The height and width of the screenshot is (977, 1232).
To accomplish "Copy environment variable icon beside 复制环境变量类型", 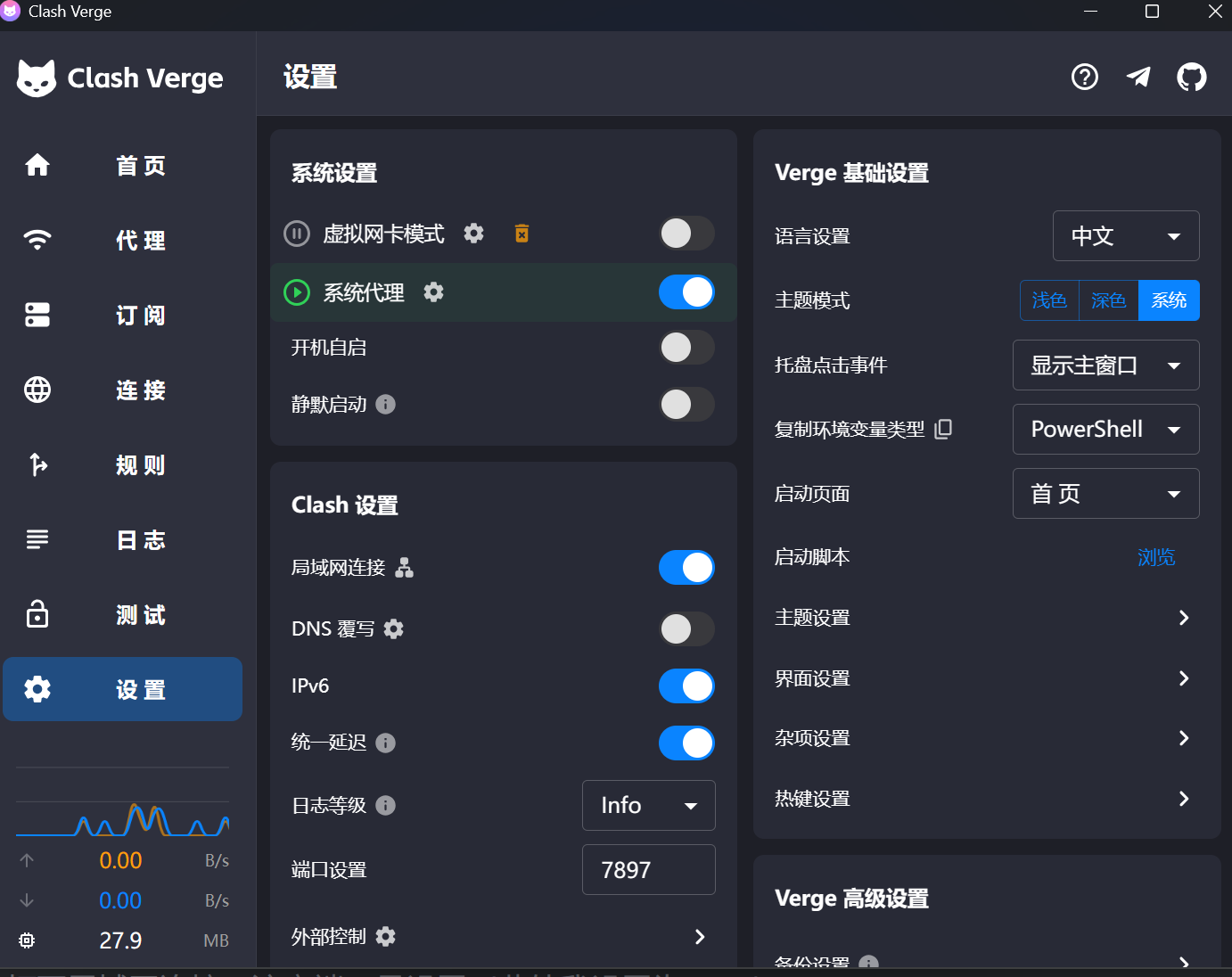I will [943, 430].
